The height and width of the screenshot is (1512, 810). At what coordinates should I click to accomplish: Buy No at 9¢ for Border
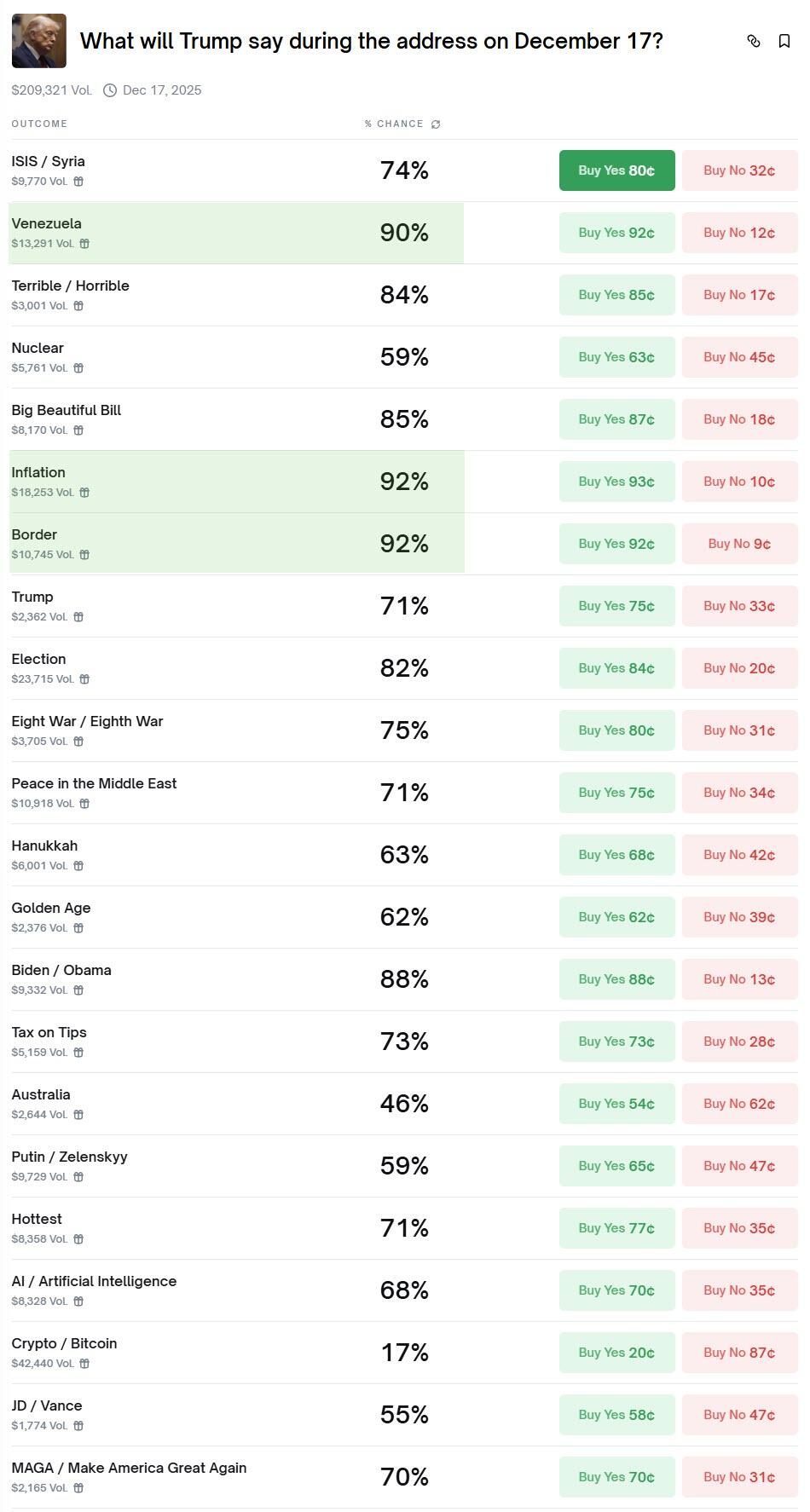coord(739,544)
